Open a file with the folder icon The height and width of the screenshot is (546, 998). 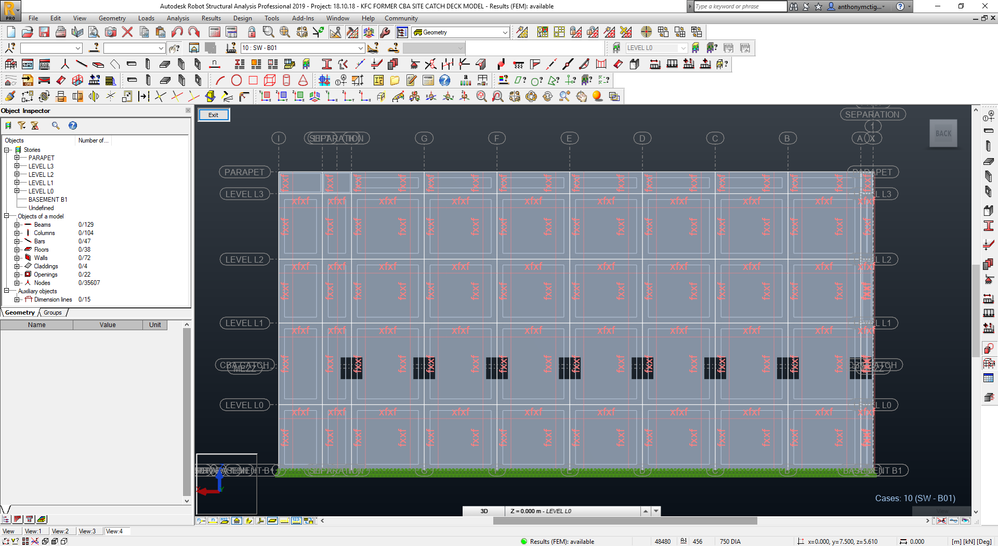(x=27, y=32)
